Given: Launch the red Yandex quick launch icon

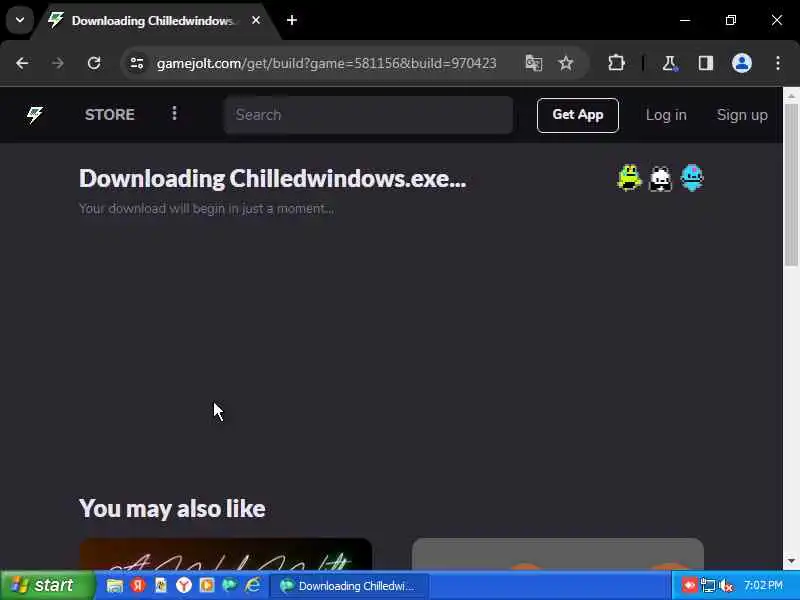Looking at the screenshot, I should [138, 585].
